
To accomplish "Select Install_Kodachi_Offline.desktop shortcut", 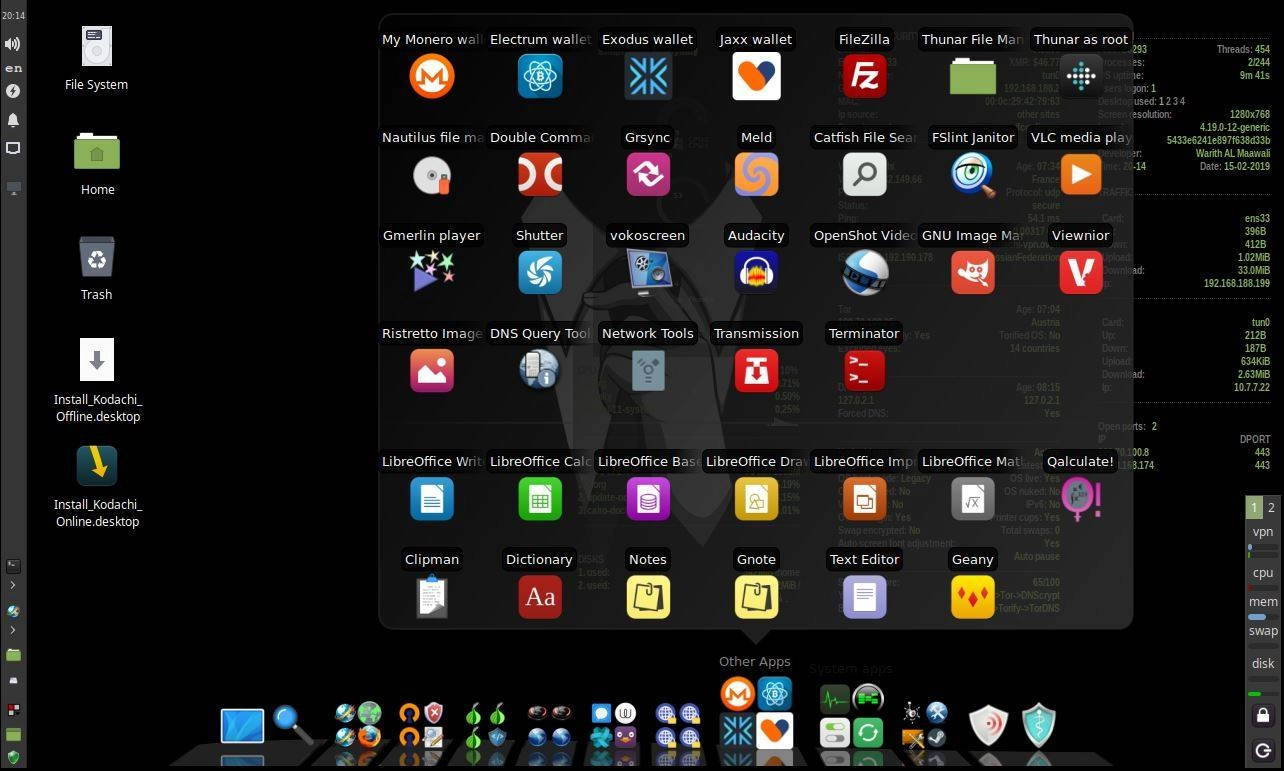I will (x=97, y=360).
